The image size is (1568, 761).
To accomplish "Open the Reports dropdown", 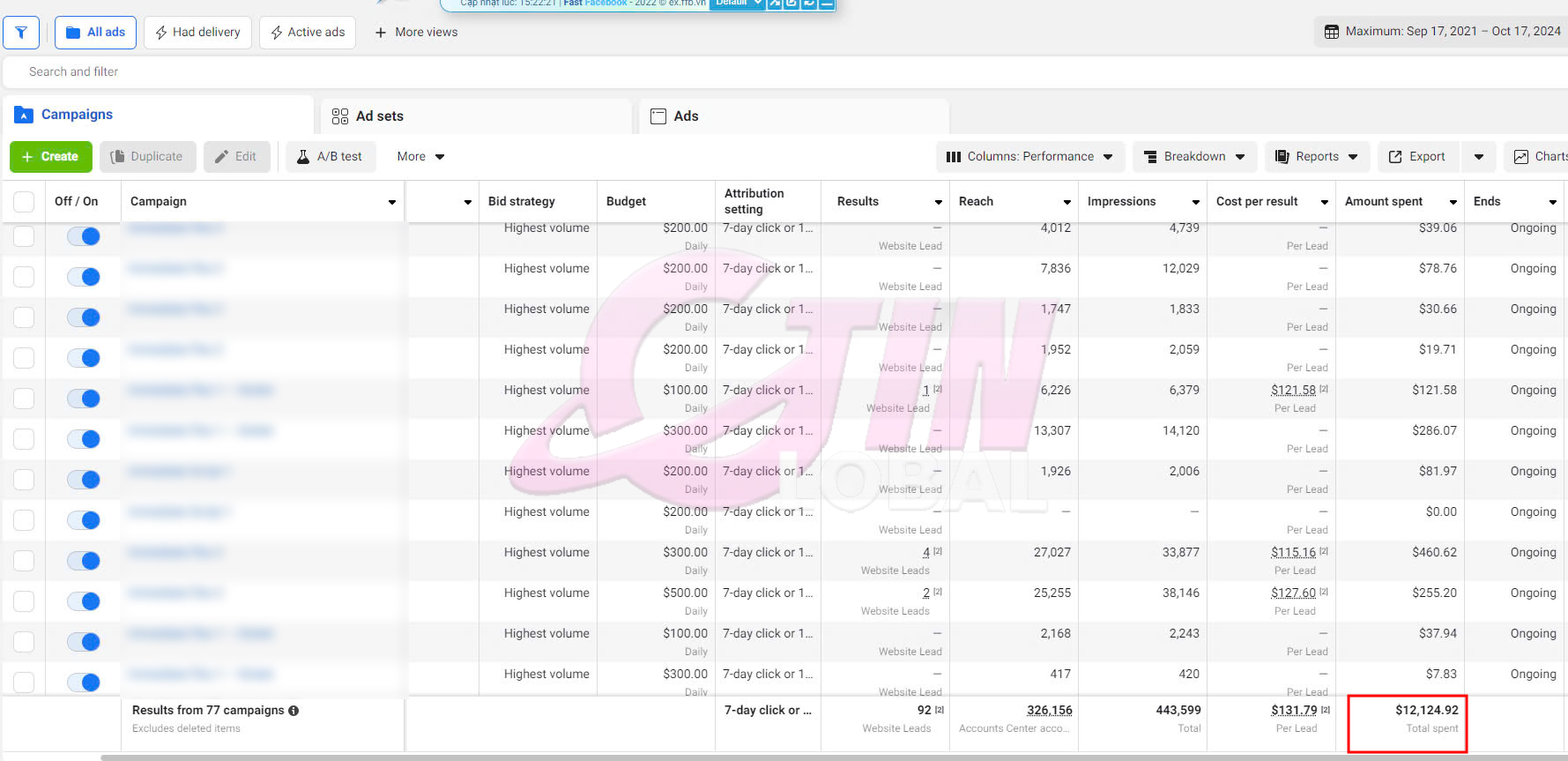I will (x=1317, y=157).
